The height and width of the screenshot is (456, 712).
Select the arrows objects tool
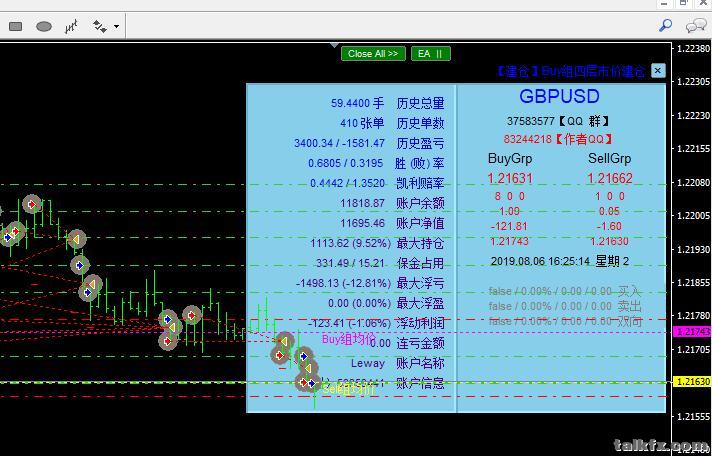pos(100,26)
